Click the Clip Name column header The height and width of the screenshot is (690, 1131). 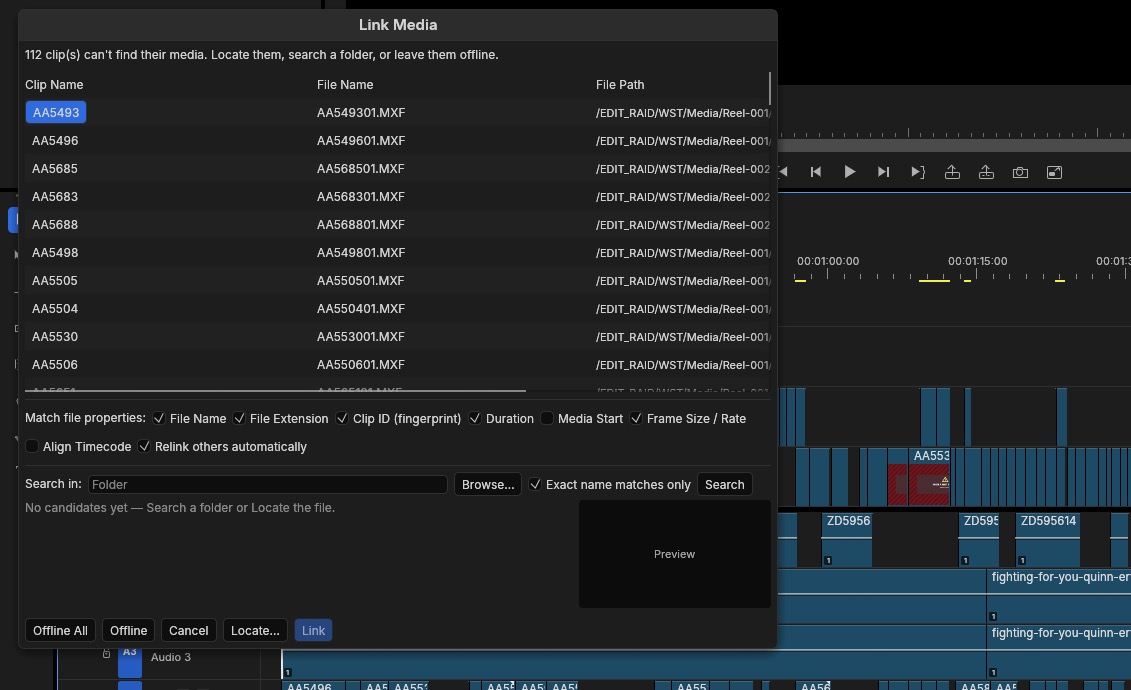pos(54,84)
